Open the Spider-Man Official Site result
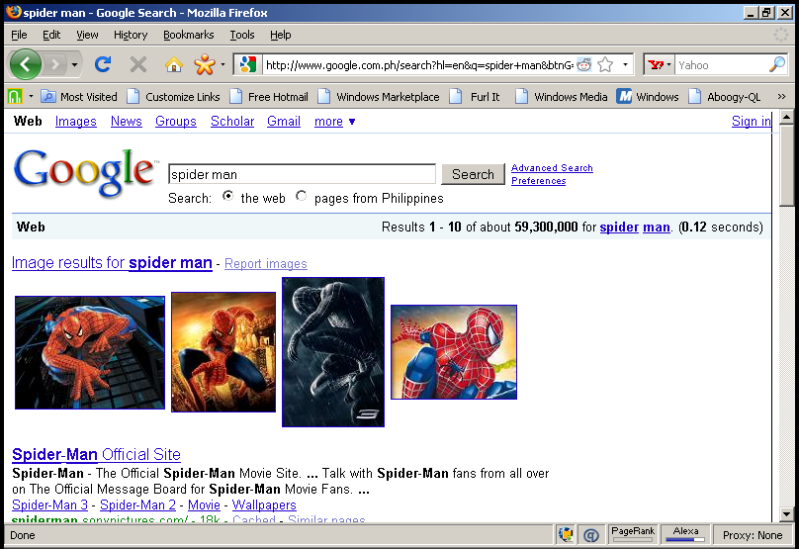 (96, 454)
